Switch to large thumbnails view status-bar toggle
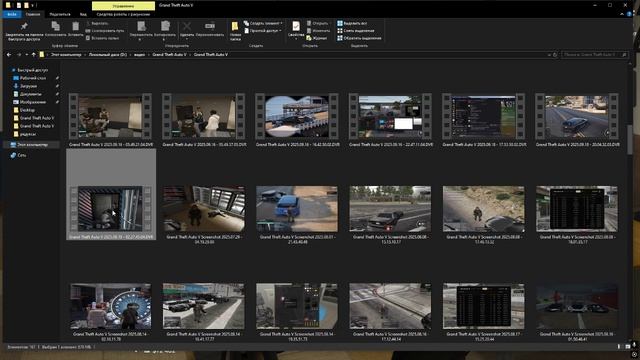Image resolution: width=640 pixels, height=360 pixels. tap(628, 347)
